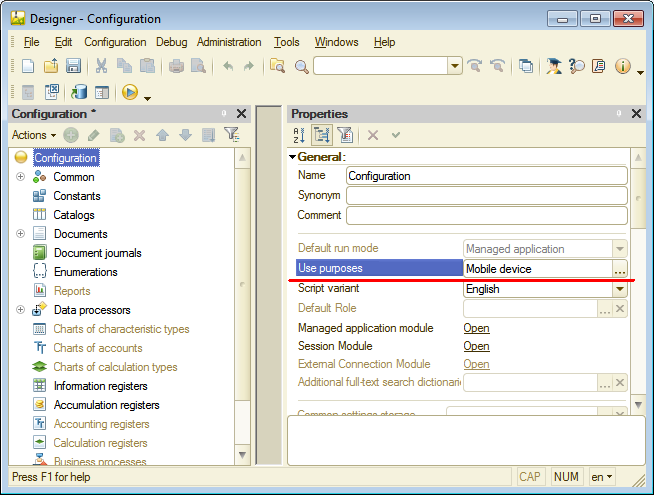Open the Debug menu
654x495 pixels.
tap(171, 42)
